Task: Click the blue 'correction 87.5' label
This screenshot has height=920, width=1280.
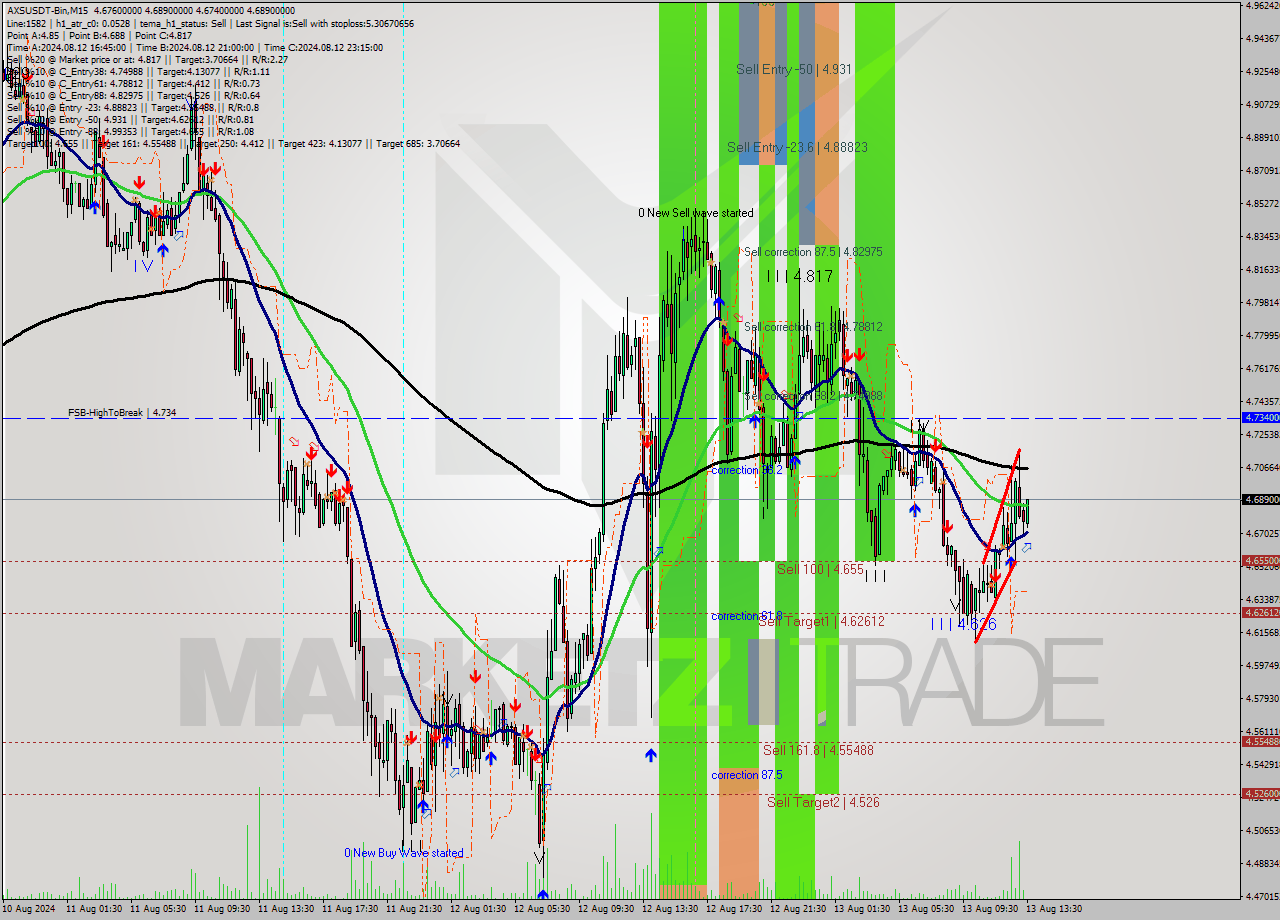Action: 747,775
